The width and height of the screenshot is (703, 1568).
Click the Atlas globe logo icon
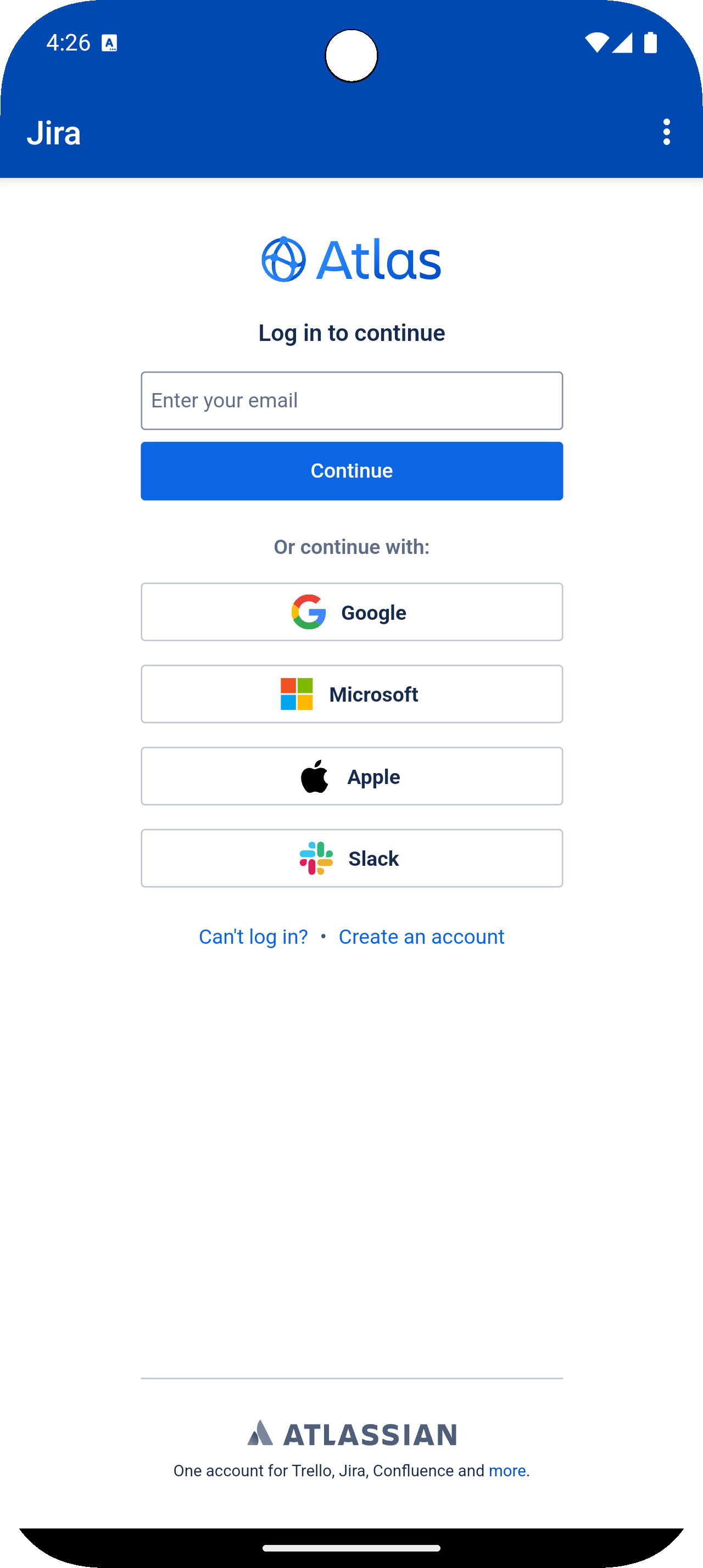point(283,259)
